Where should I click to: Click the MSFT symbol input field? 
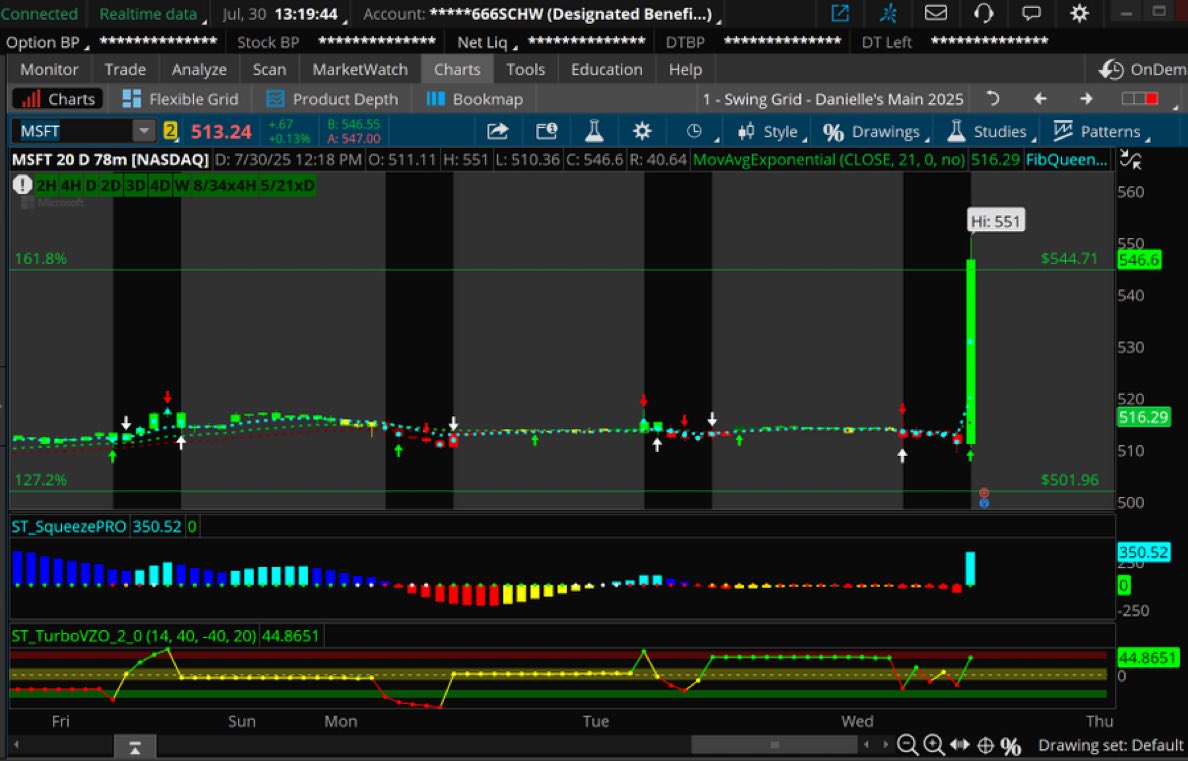tap(73, 131)
